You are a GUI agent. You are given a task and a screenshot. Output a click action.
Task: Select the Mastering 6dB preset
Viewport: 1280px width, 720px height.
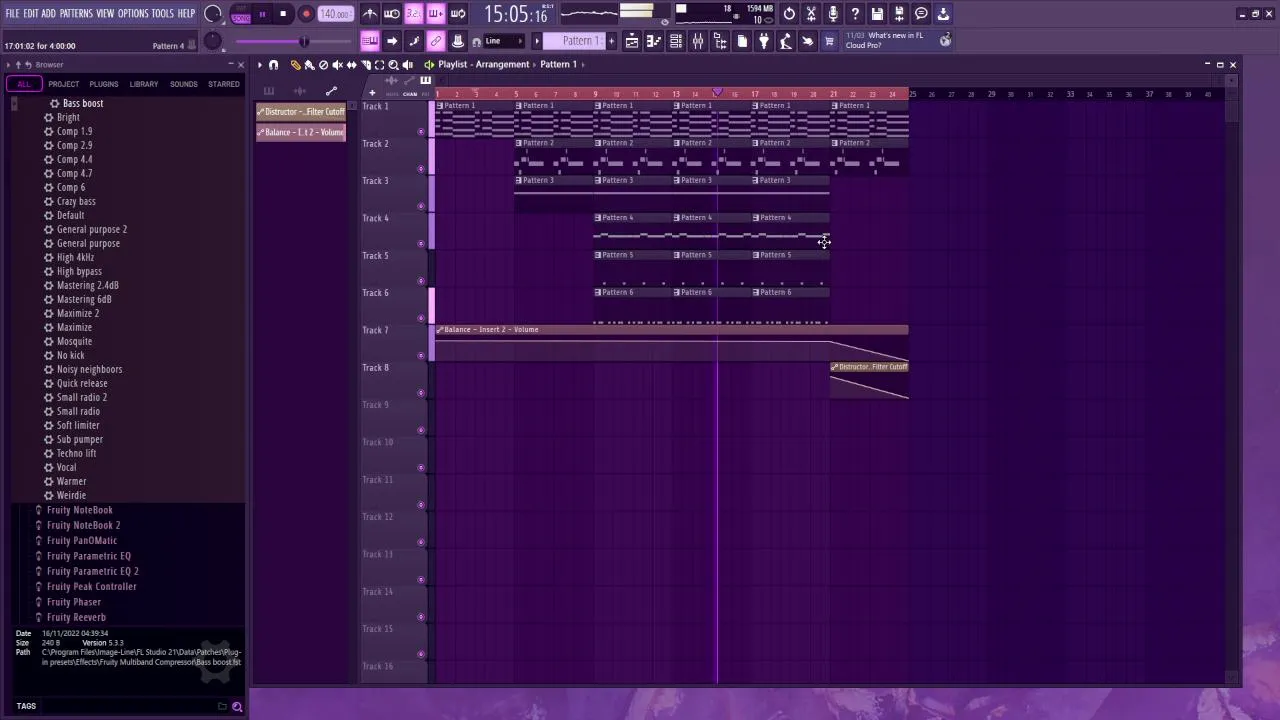[x=84, y=300]
